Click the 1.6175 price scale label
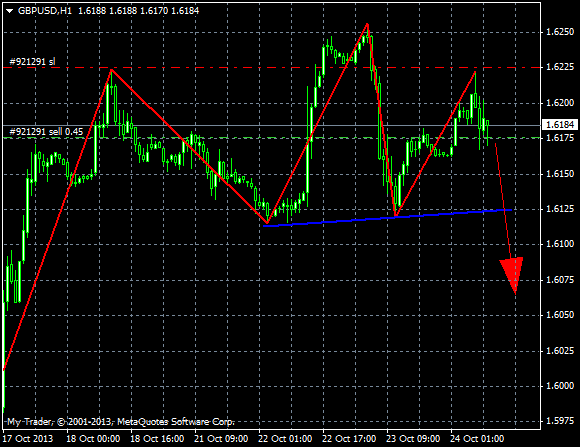 point(560,138)
